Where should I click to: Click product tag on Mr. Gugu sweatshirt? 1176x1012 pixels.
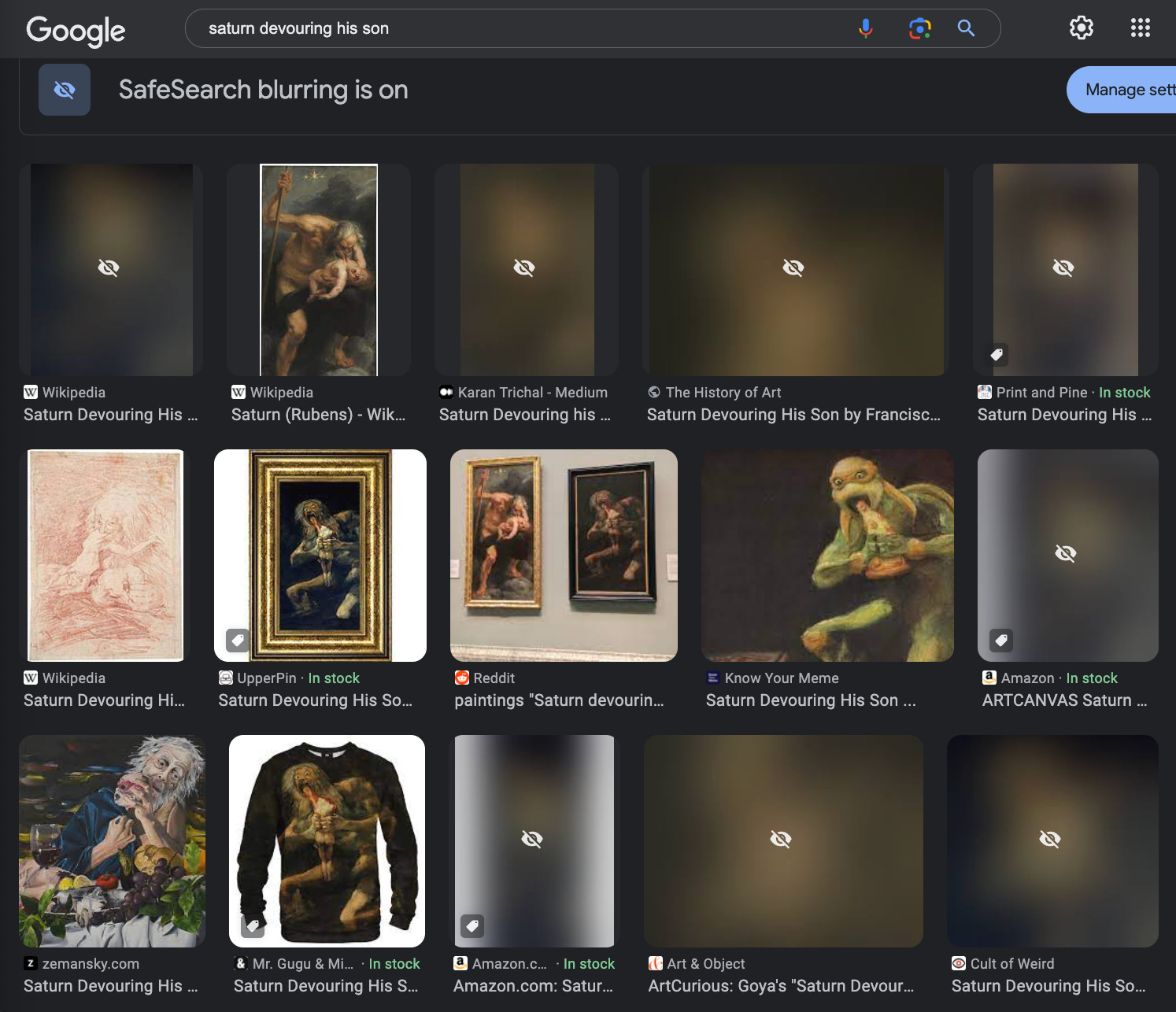coord(253,926)
